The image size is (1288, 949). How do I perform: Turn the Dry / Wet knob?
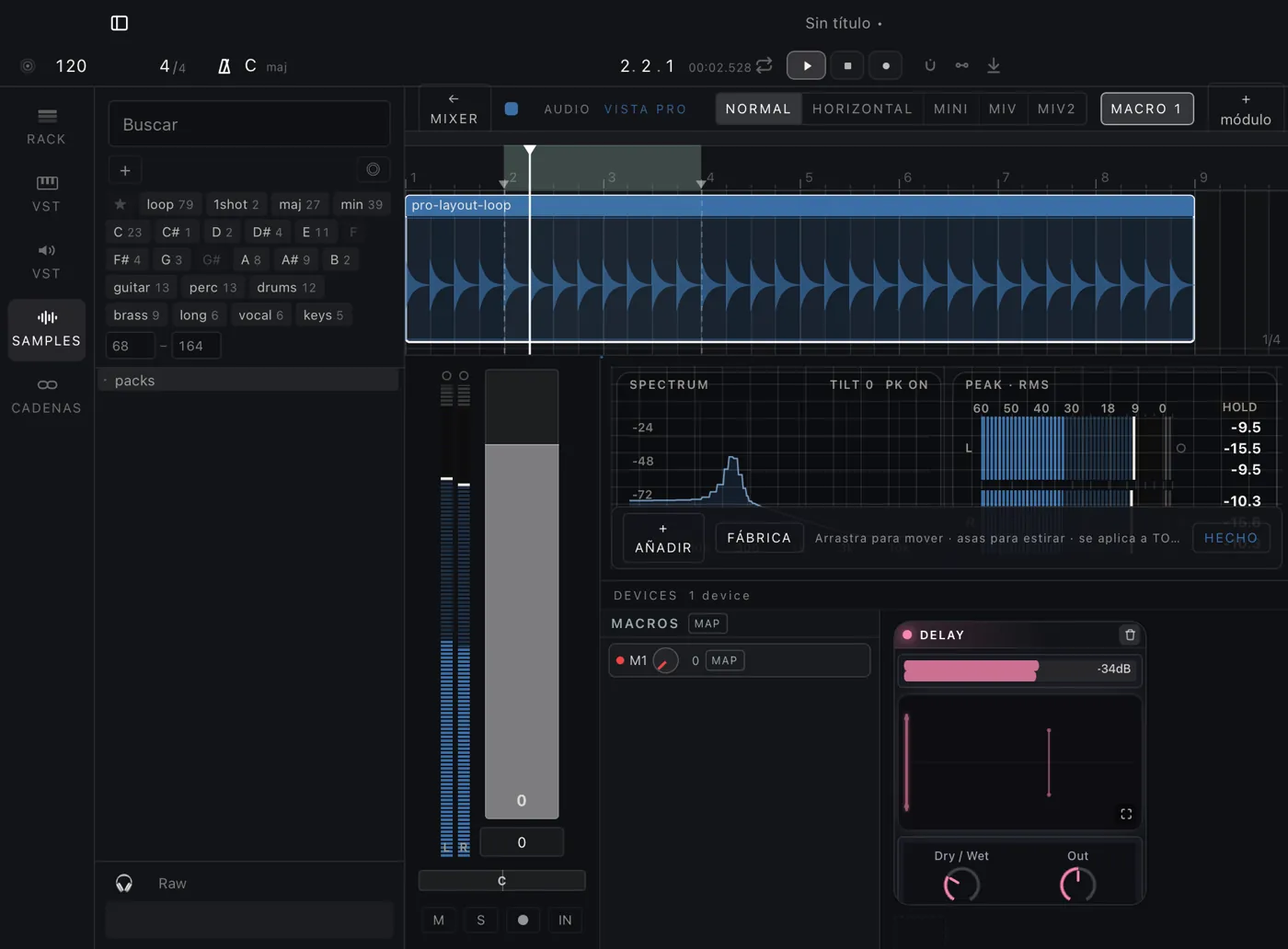coord(961,885)
